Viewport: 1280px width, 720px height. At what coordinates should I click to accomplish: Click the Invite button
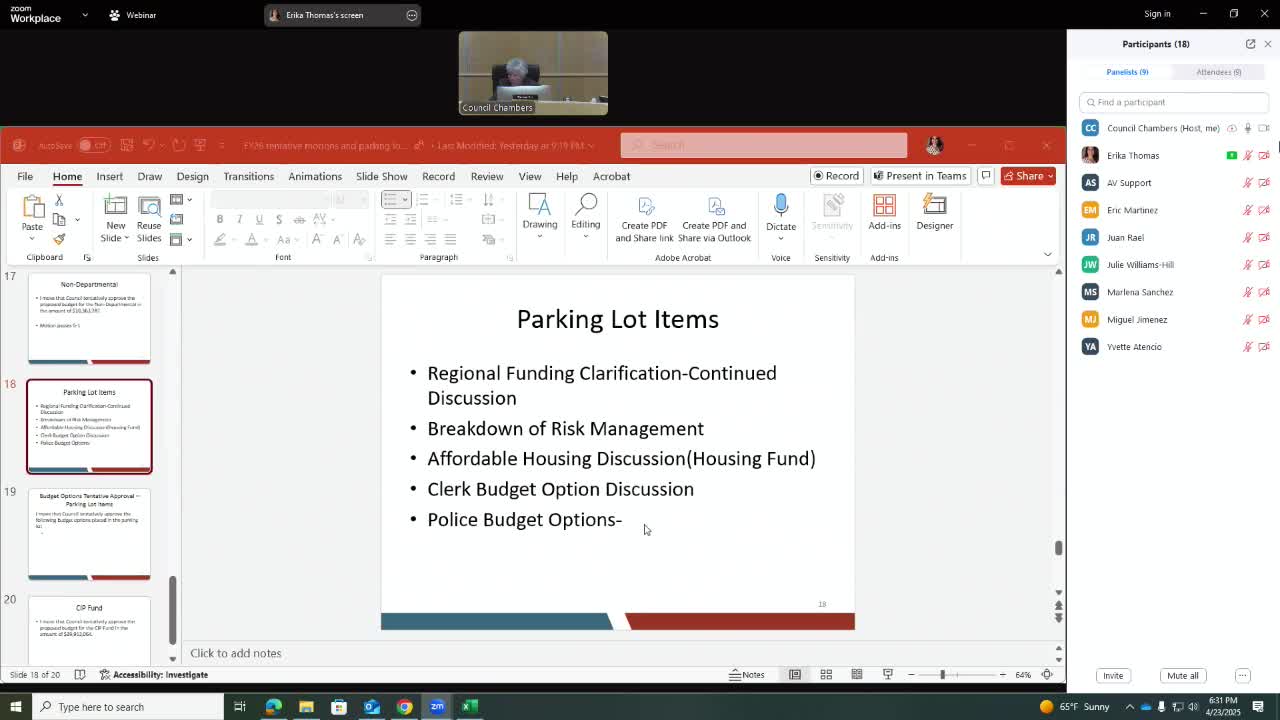(1112, 676)
